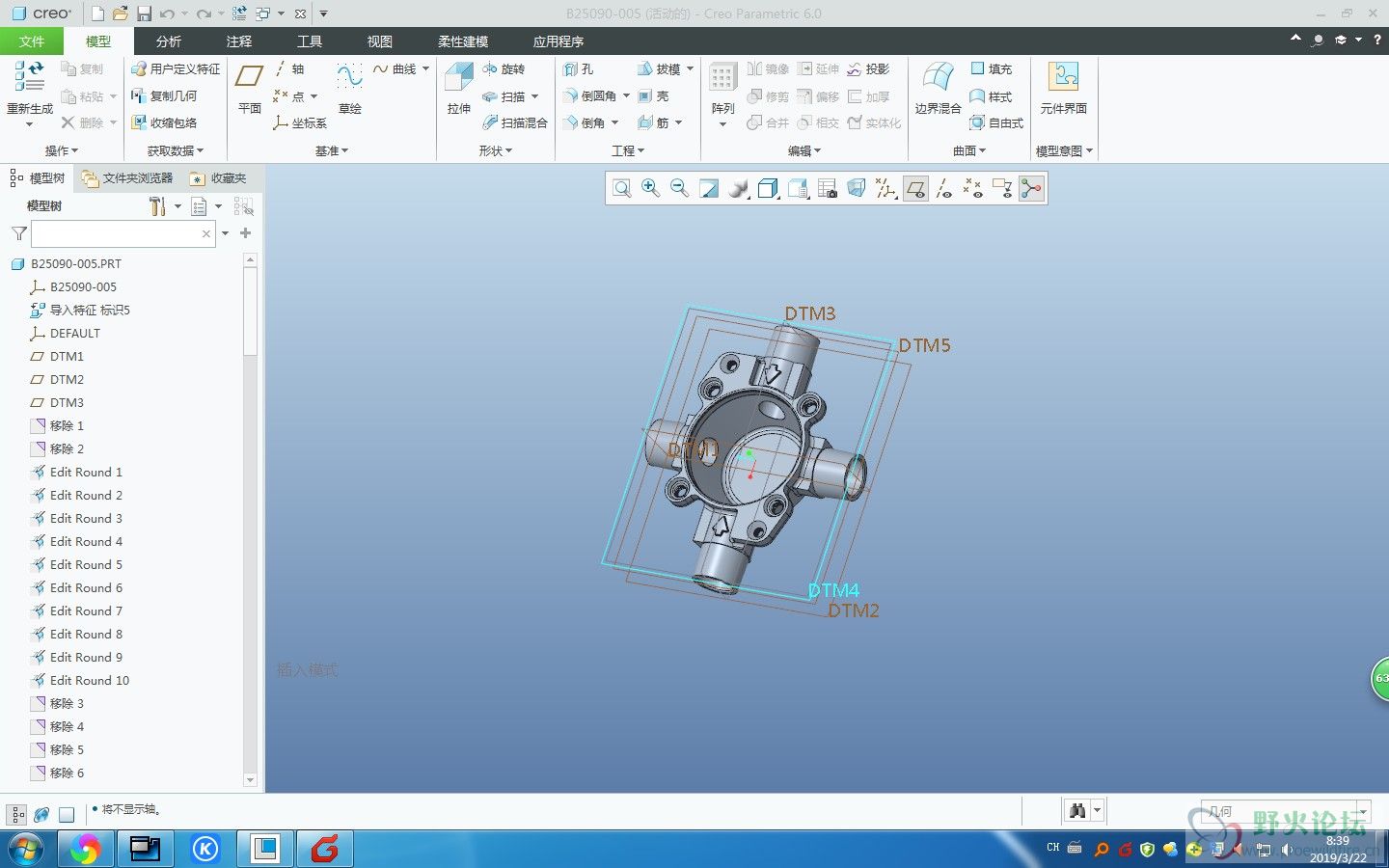This screenshot has height=868, width=1389.
Task: Switch to the View (视图) tab
Action: (x=380, y=41)
